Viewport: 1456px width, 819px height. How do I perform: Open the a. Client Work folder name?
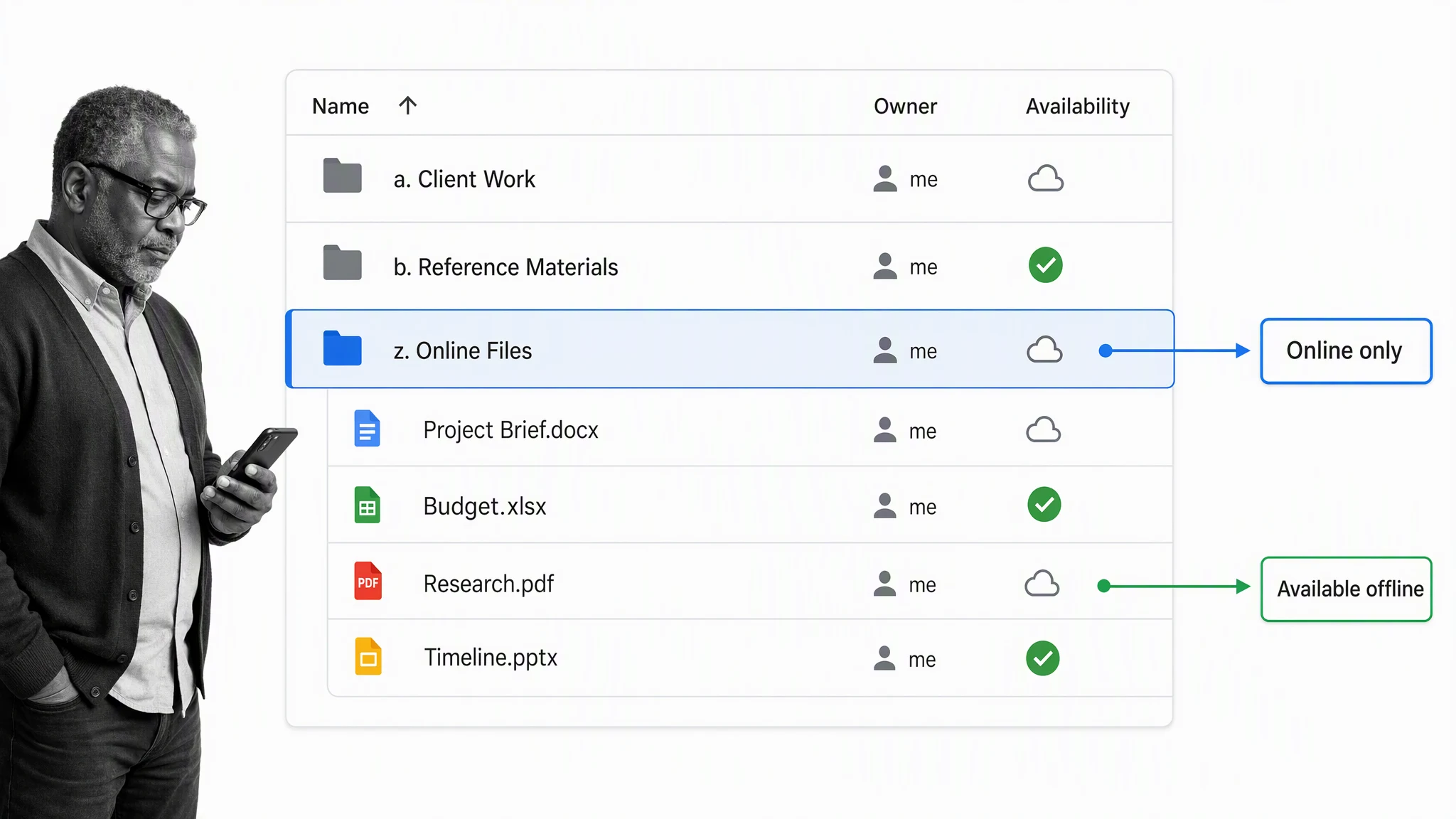point(464,179)
